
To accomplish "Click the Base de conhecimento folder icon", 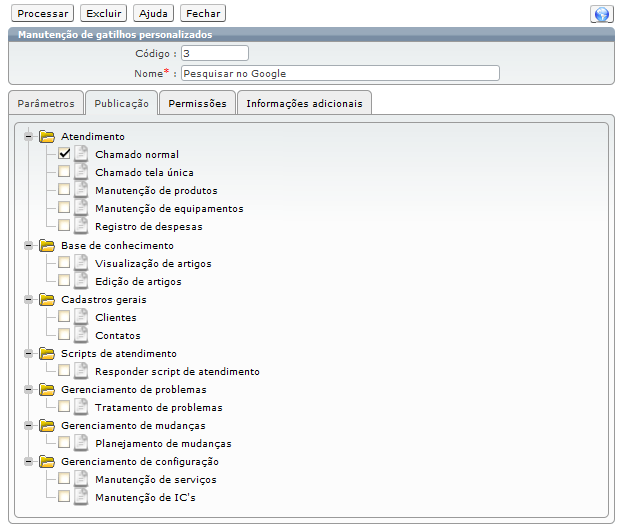I will 47,246.
